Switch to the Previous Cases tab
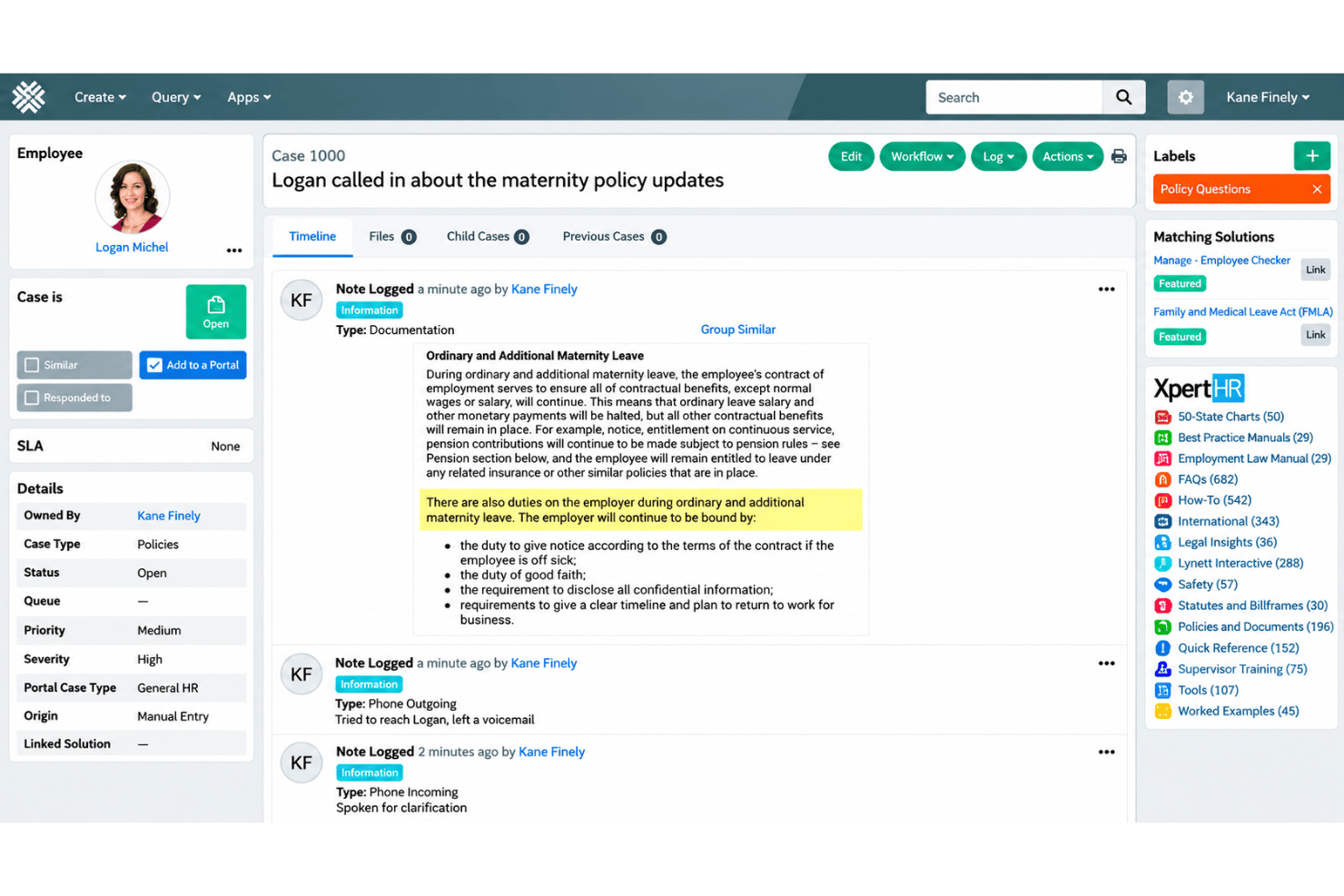The width and height of the screenshot is (1344, 896). pyautogui.click(x=614, y=236)
